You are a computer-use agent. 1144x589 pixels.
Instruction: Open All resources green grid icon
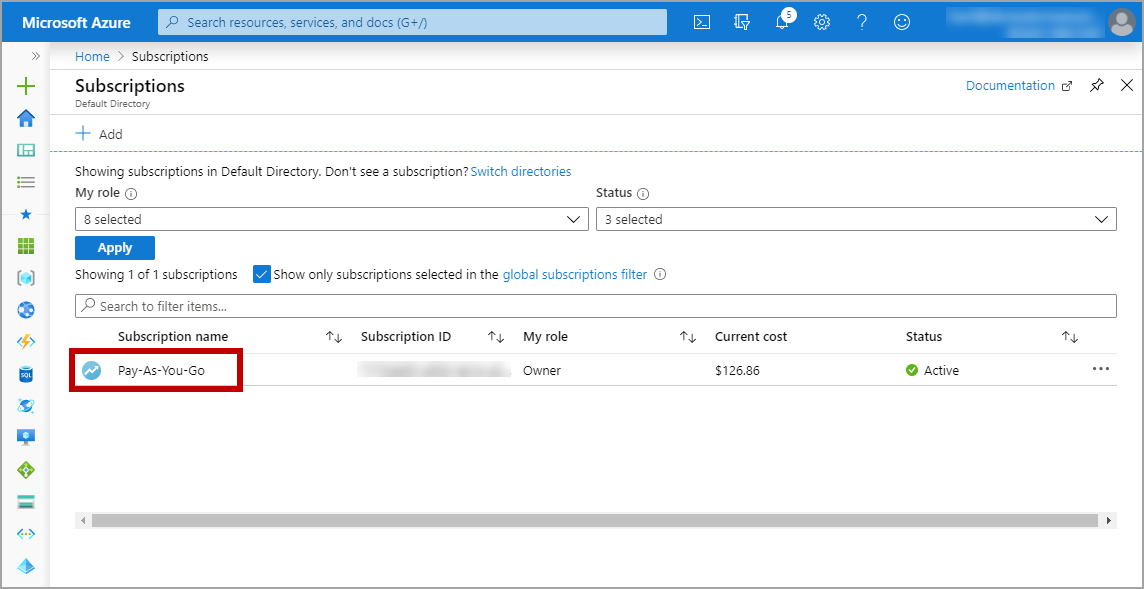(26, 246)
